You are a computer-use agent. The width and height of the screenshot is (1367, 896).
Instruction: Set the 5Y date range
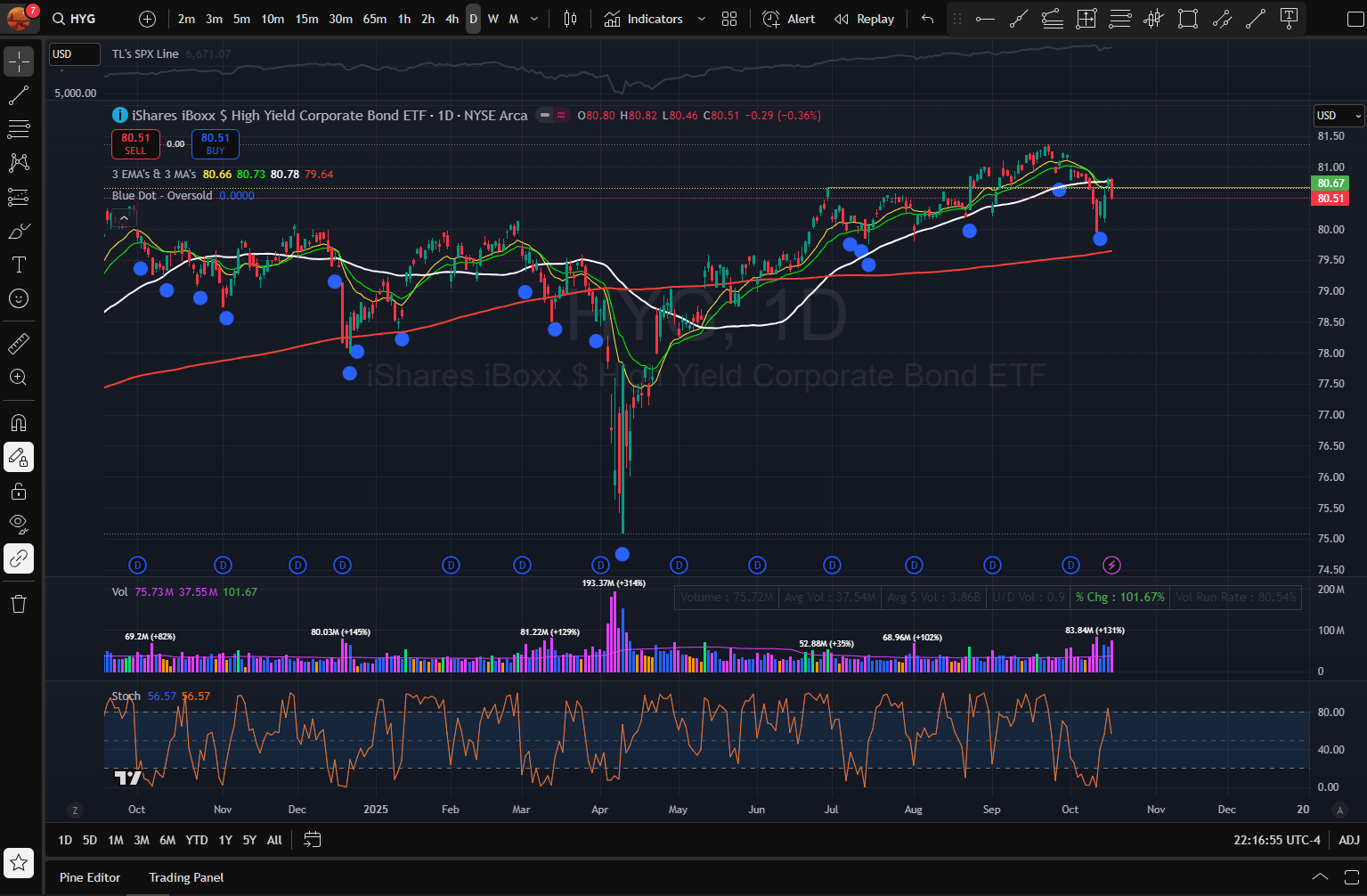tap(249, 840)
